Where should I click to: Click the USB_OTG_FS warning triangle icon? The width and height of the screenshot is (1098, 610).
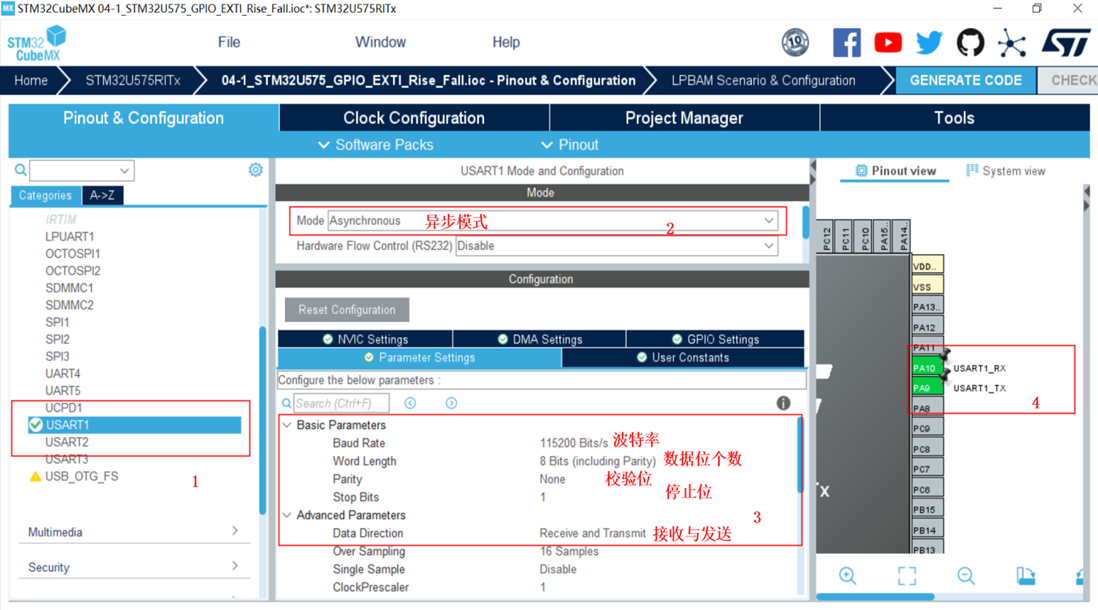coord(35,477)
